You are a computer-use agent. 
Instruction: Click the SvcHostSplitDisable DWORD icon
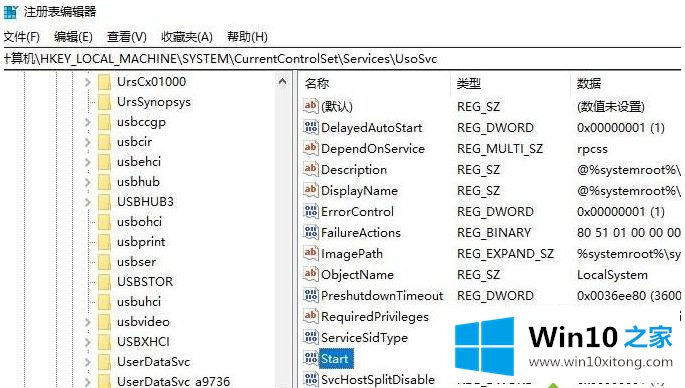311,378
